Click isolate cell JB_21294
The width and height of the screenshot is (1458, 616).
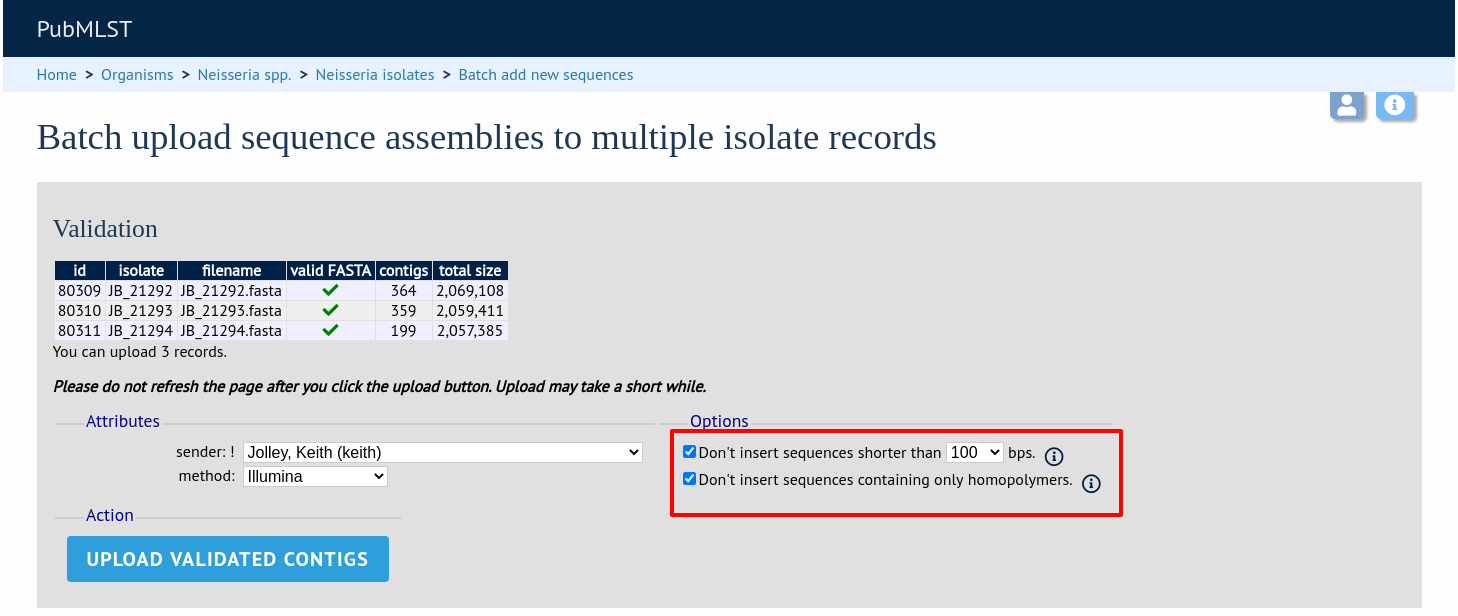141,330
